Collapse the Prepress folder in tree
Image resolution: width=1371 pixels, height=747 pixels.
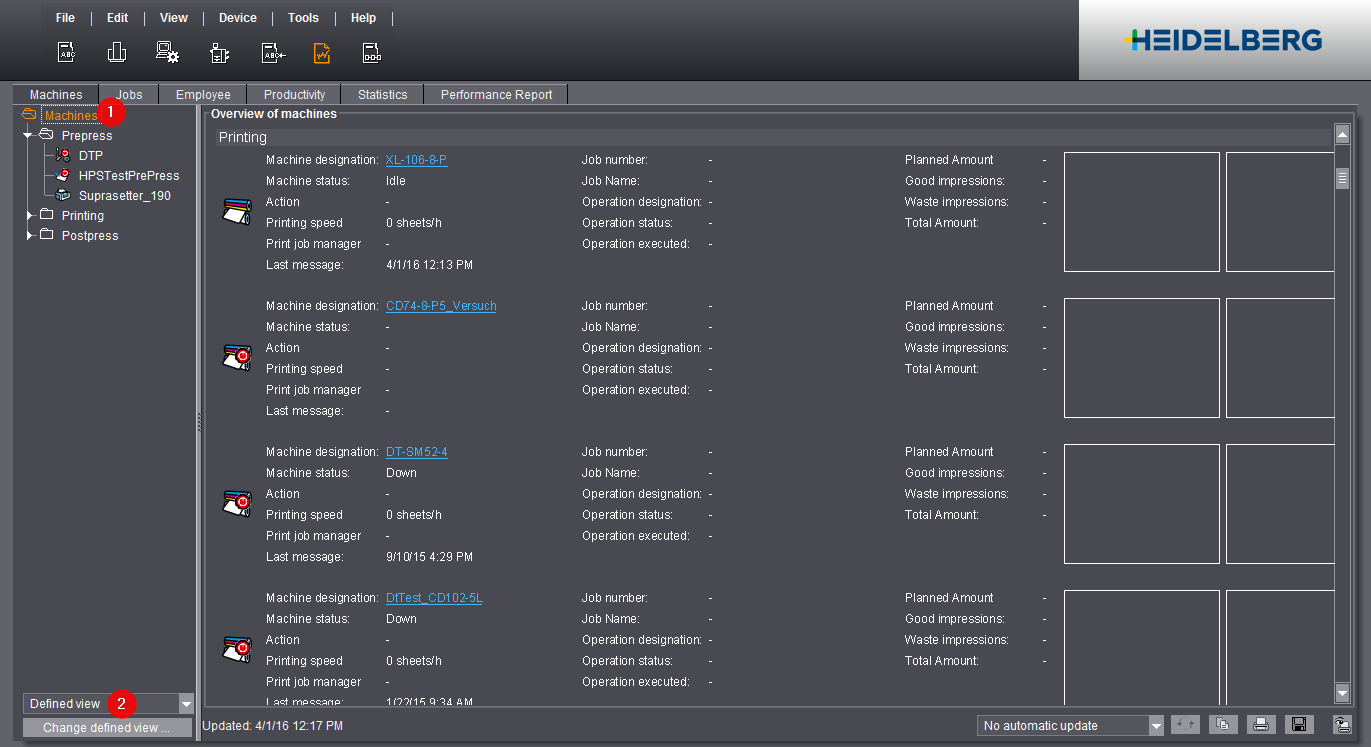pyautogui.click(x=29, y=136)
